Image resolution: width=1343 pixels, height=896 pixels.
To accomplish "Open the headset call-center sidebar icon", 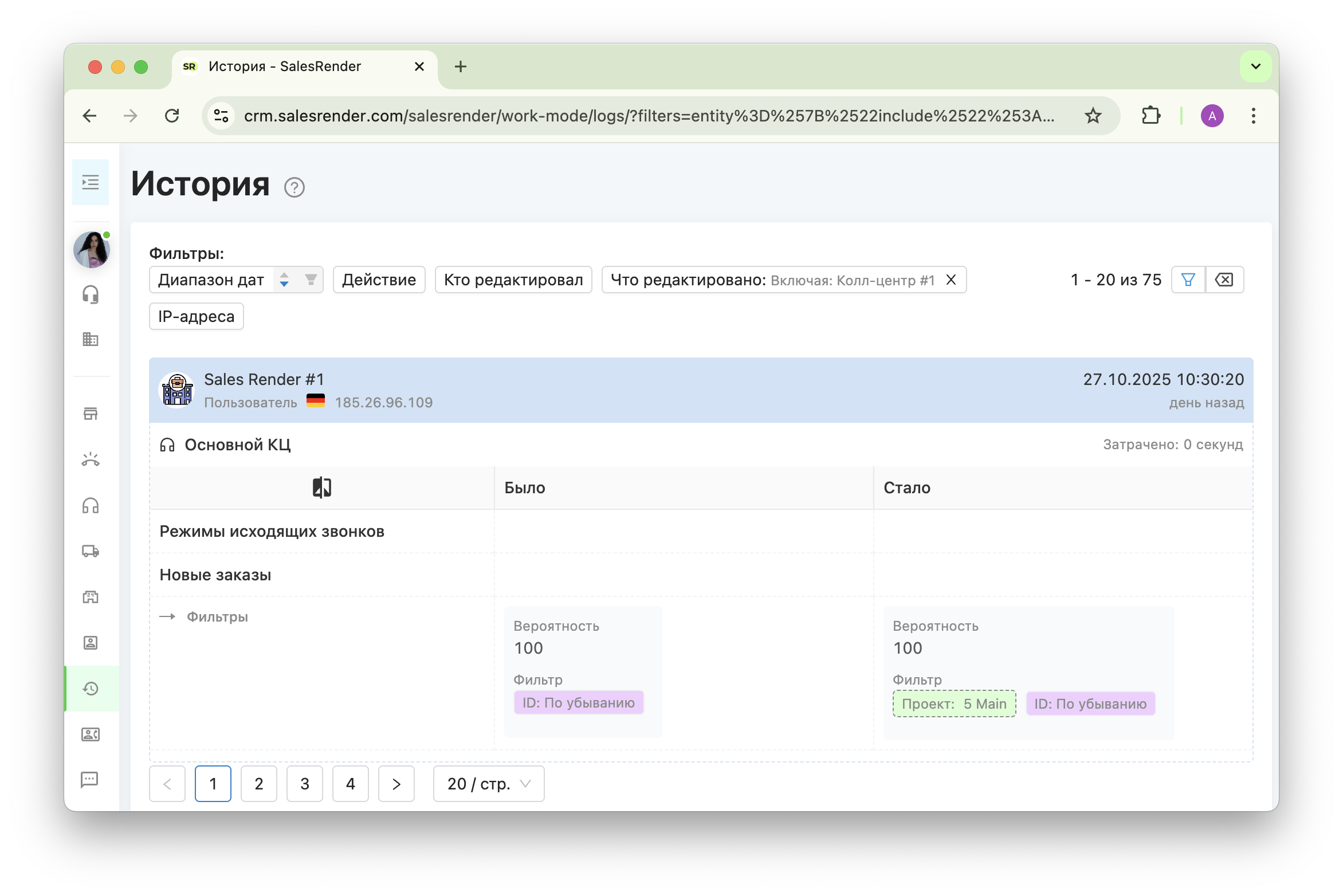I will pos(91,295).
